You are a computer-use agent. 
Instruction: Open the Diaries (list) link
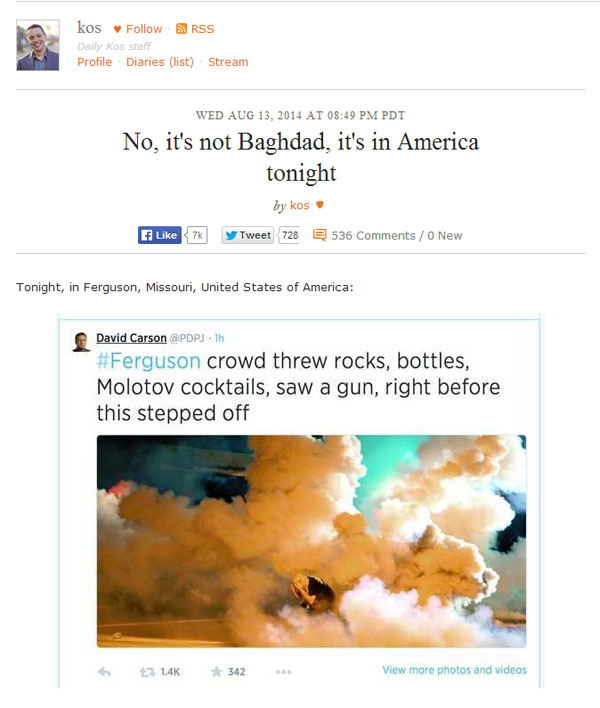click(x=160, y=62)
